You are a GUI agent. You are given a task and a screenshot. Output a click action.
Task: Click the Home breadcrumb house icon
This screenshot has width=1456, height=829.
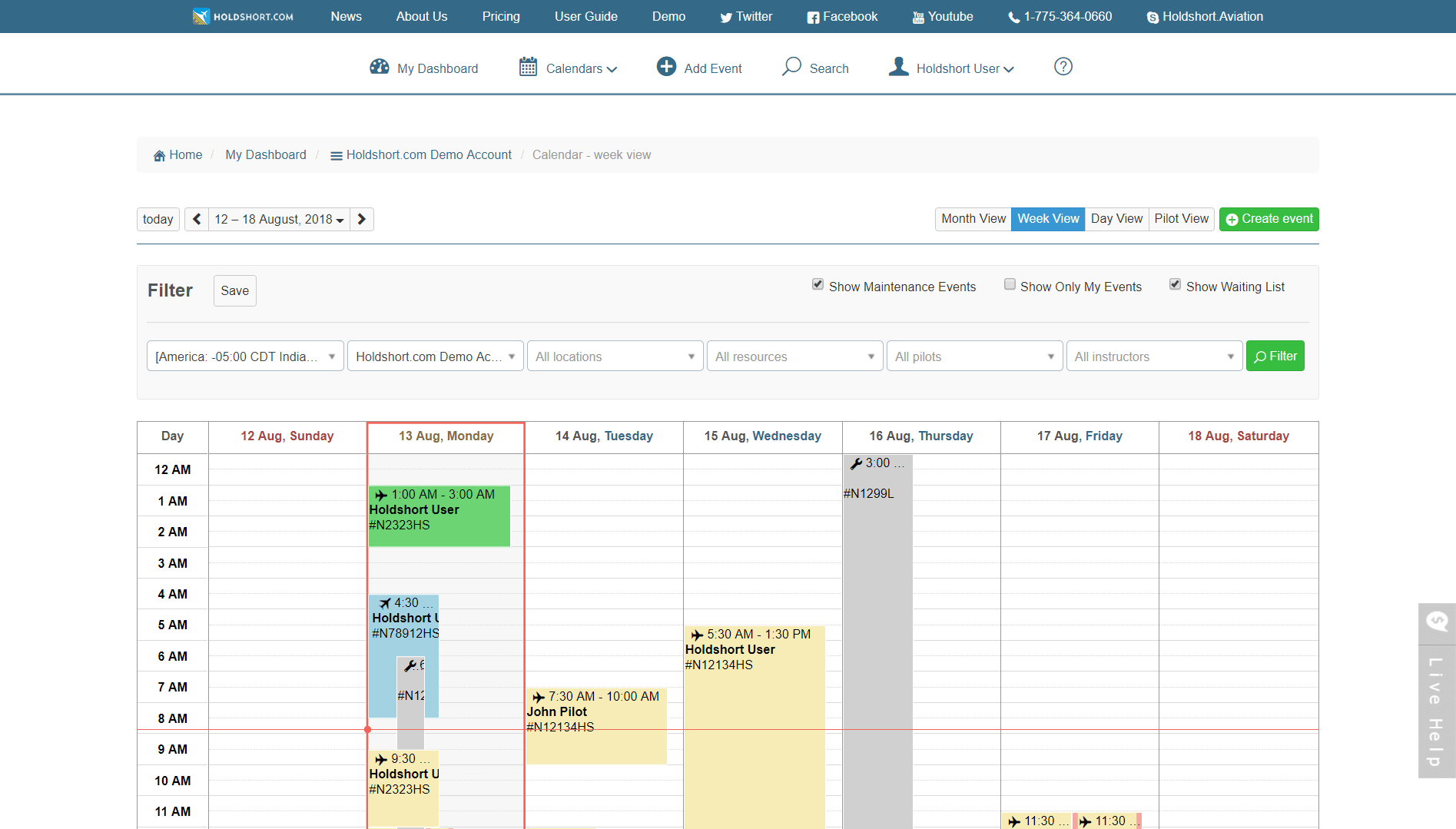(x=159, y=154)
